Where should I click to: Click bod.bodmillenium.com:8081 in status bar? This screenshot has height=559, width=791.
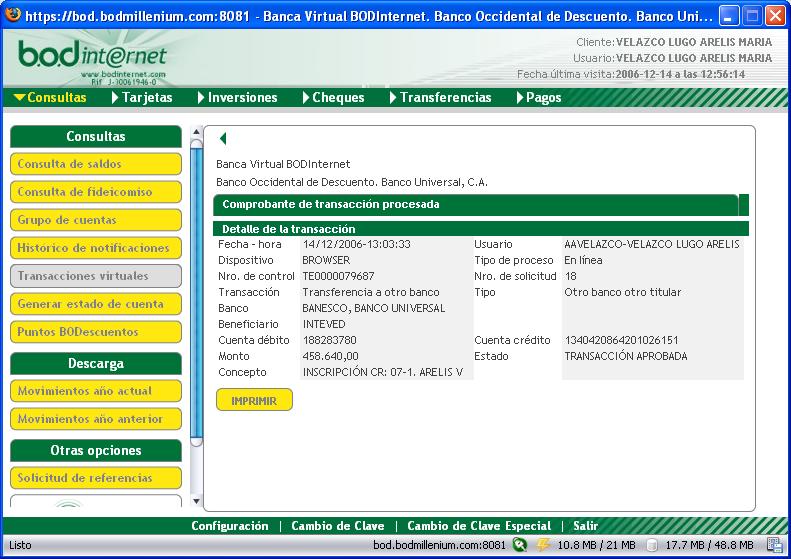click(x=439, y=545)
